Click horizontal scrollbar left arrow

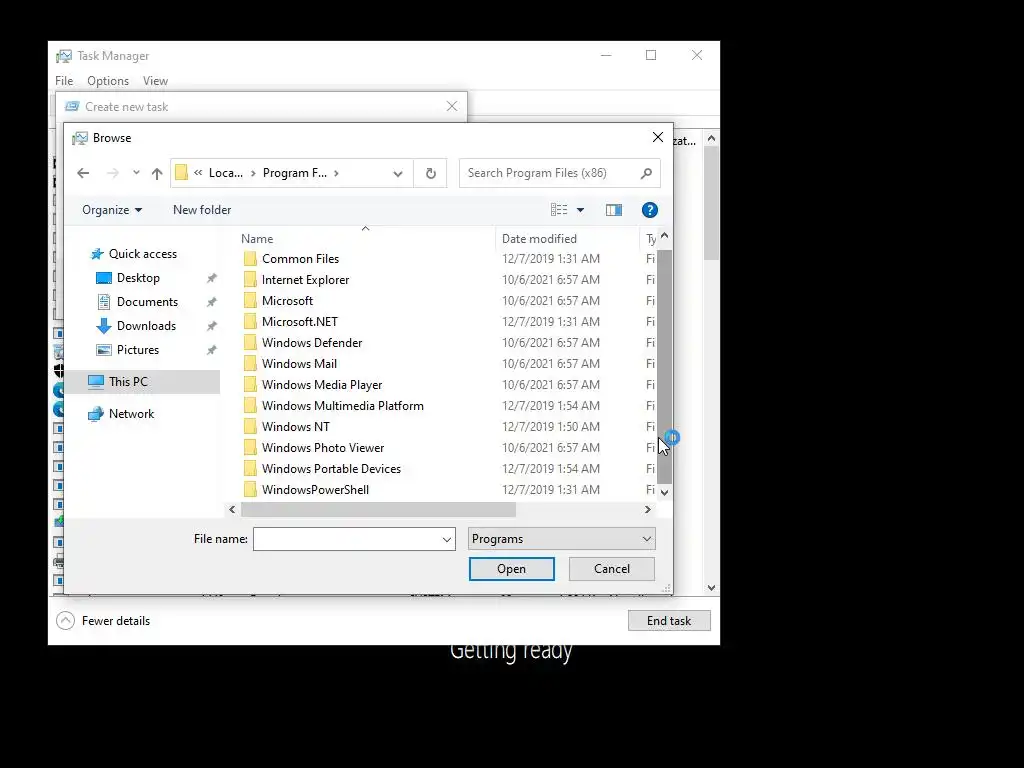click(x=232, y=509)
